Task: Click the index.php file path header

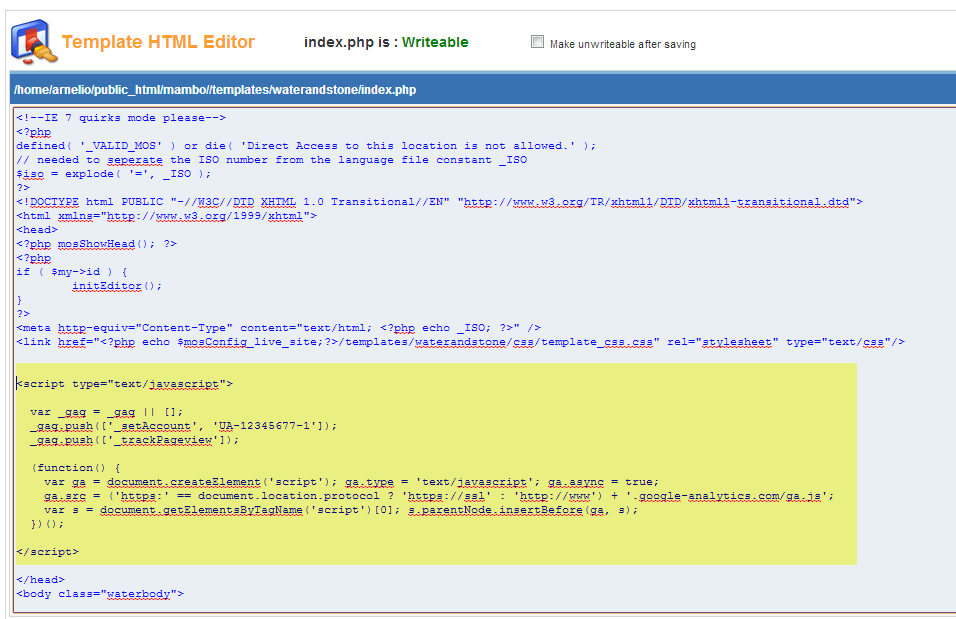Action: click(x=215, y=90)
